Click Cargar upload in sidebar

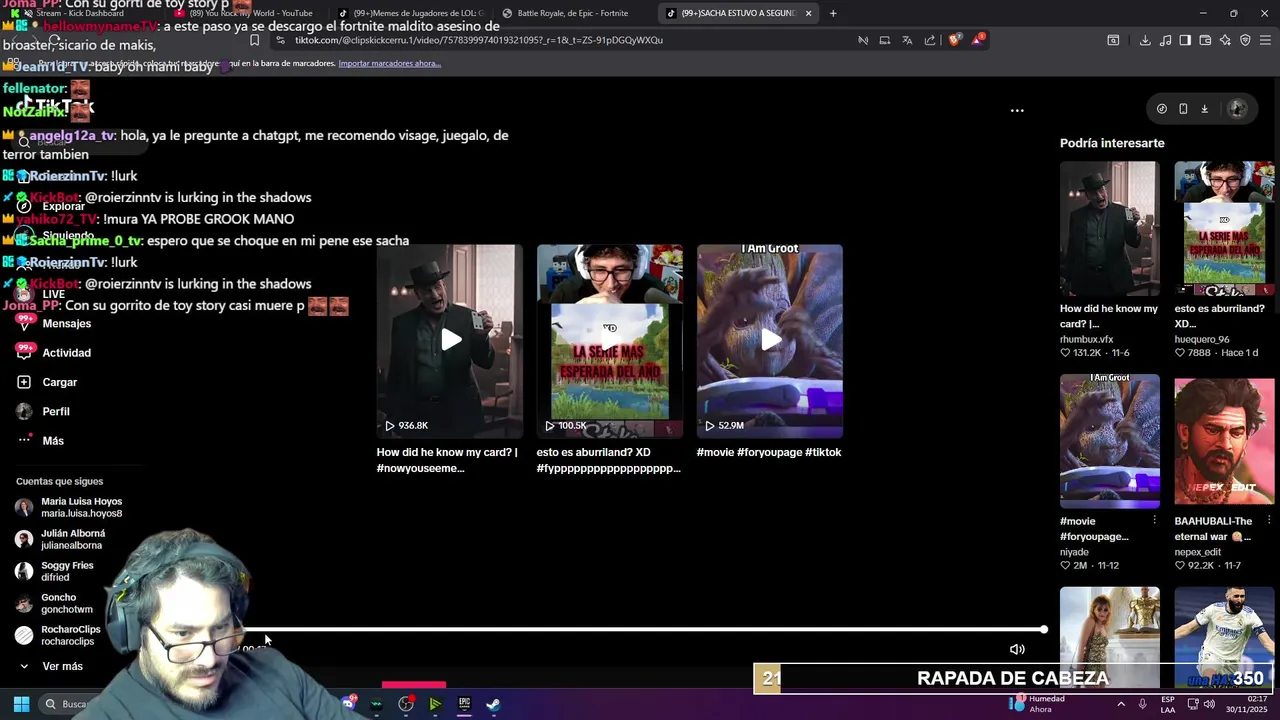click(x=59, y=382)
